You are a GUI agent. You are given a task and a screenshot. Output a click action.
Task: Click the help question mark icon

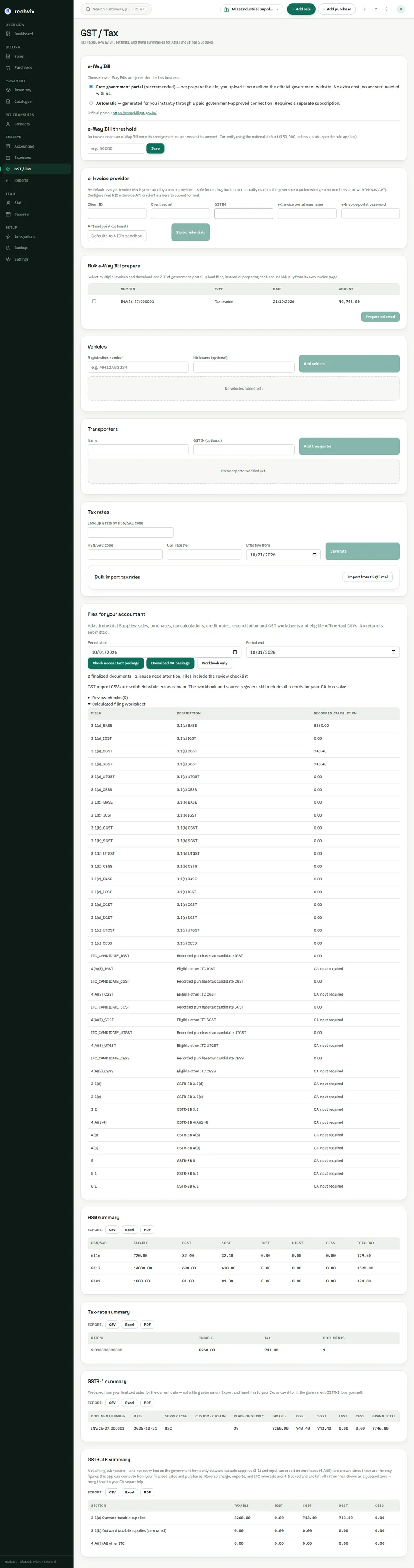(x=376, y=9)
